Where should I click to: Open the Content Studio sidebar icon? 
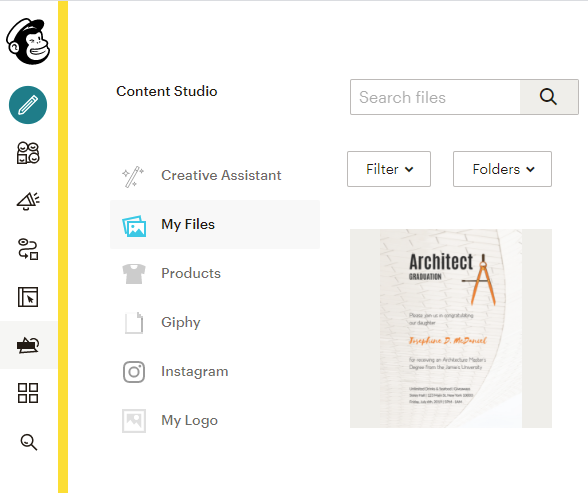point(28,345)
